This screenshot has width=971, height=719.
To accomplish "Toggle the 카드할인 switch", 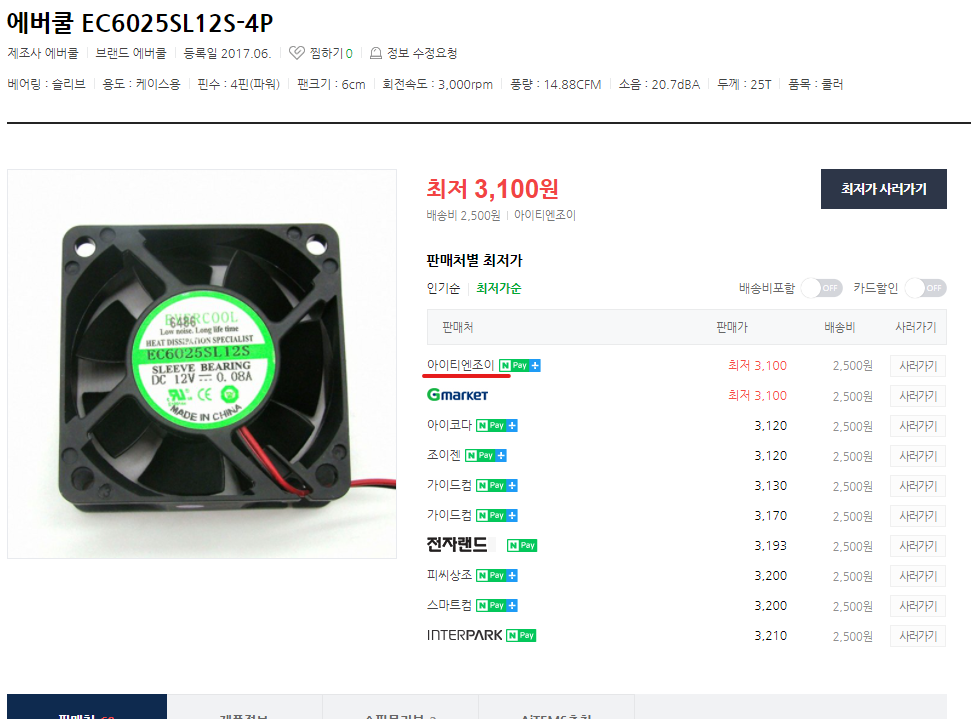I will tap(925, 288).
